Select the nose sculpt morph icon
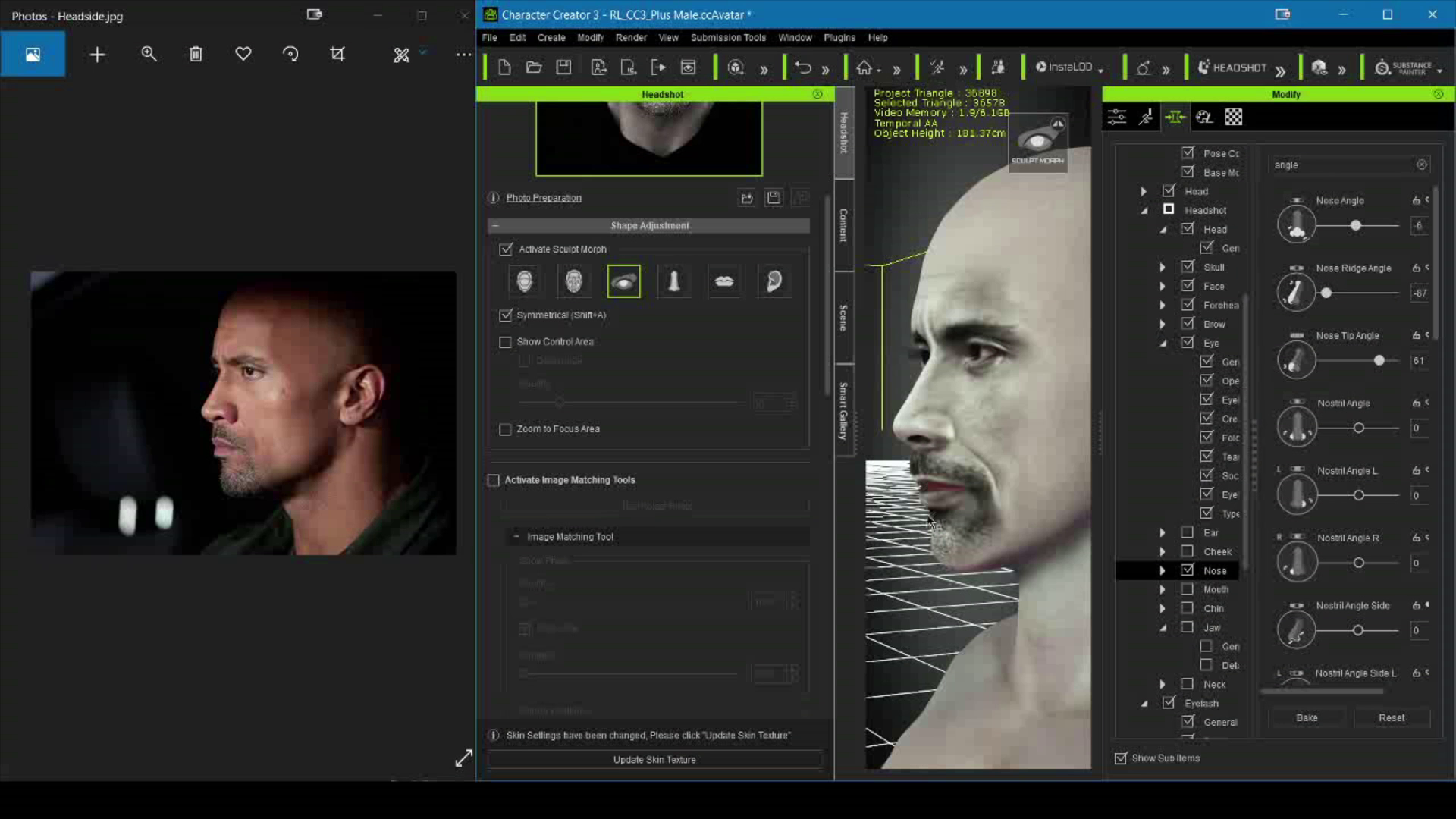This screenshot has width=1456, height=819. 673,281
